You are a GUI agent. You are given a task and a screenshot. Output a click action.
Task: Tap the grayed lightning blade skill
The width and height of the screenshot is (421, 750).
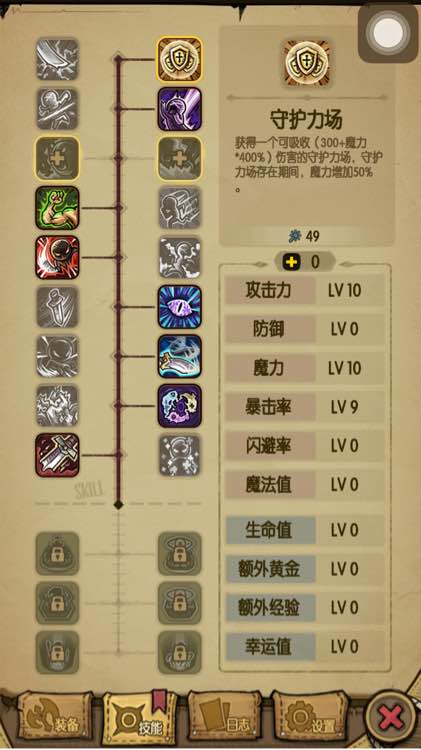(x=57, y=59)
